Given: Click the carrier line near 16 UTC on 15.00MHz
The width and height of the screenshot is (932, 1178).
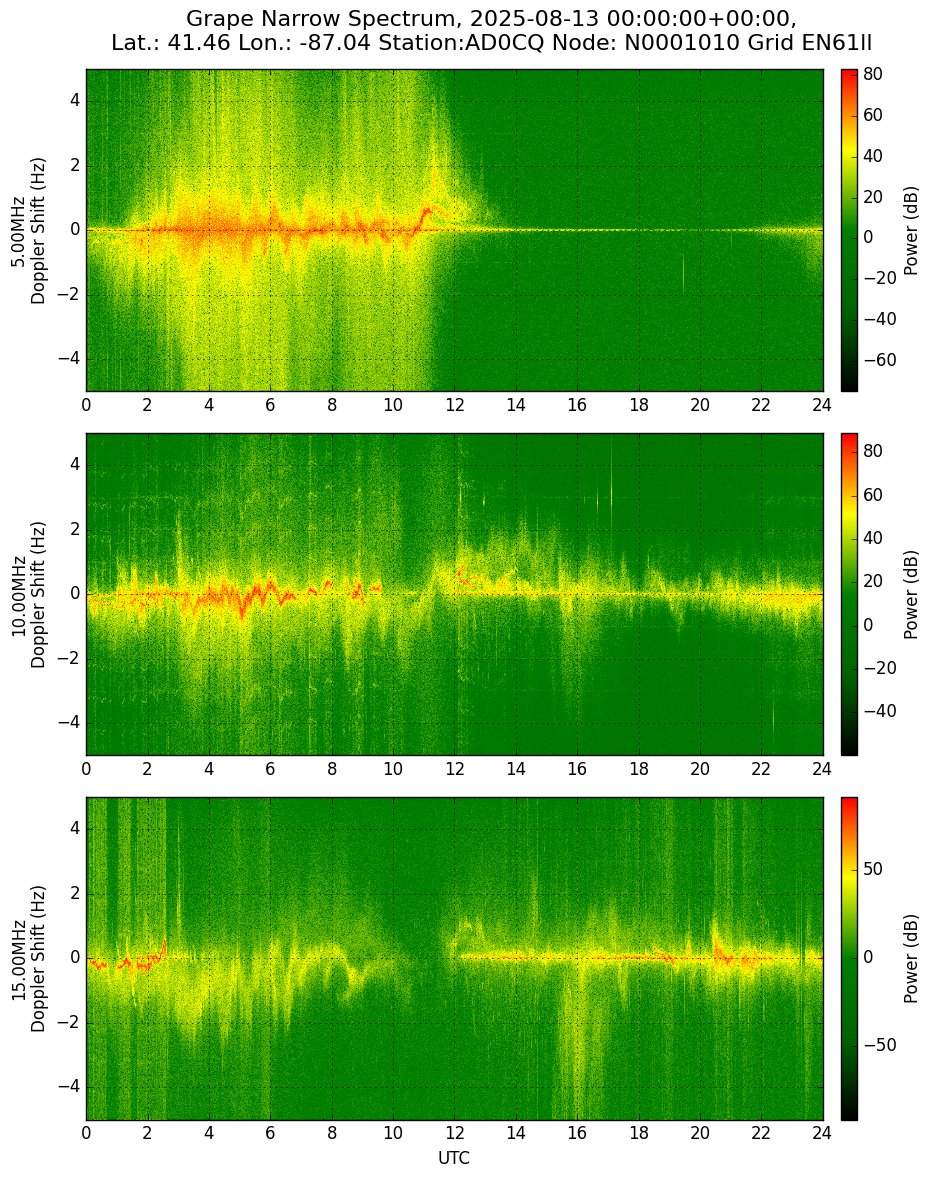Looking at the screenshot, I should (x=577, y=957).
